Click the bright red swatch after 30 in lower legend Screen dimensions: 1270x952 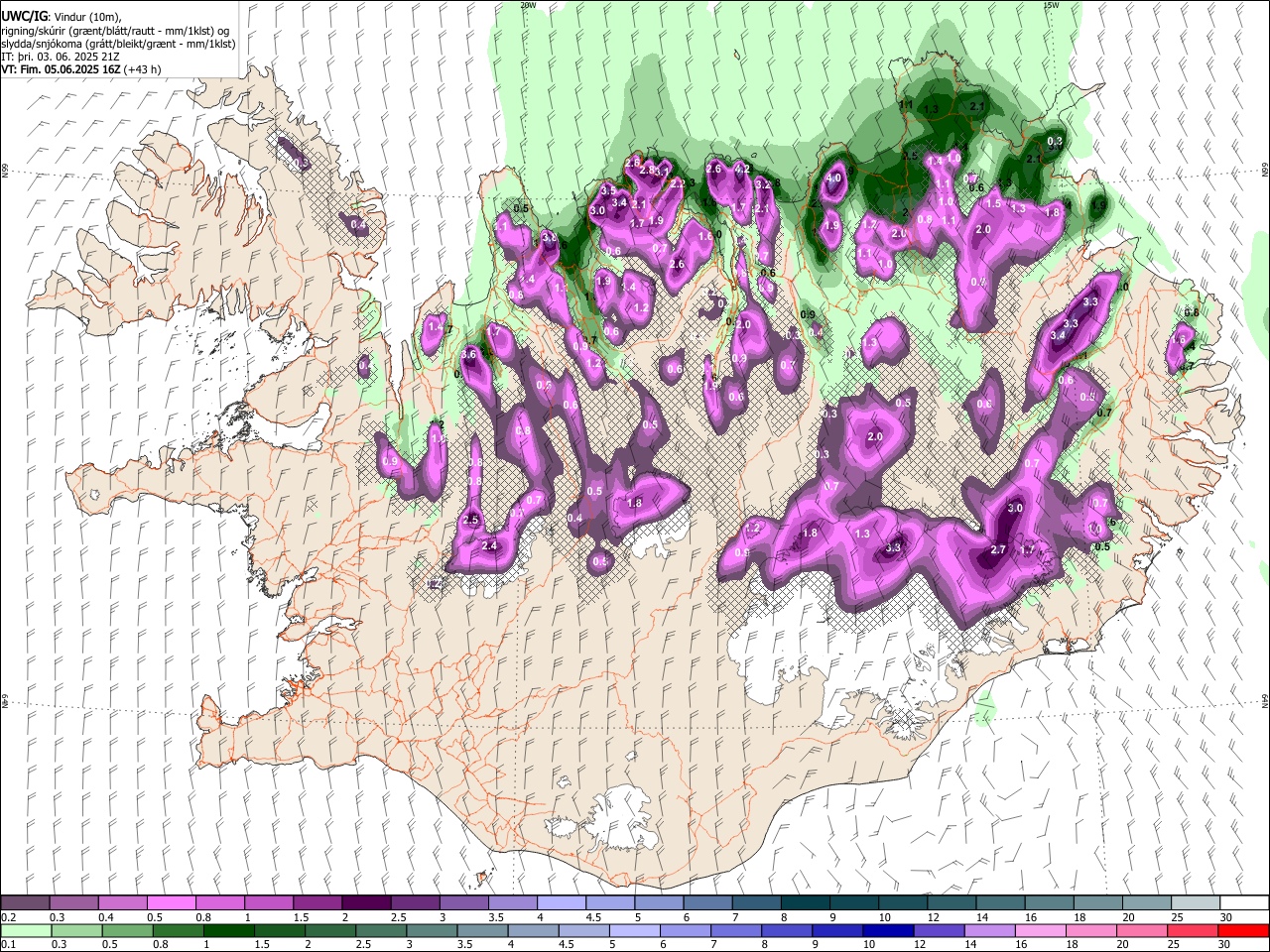pos(1244,930)
